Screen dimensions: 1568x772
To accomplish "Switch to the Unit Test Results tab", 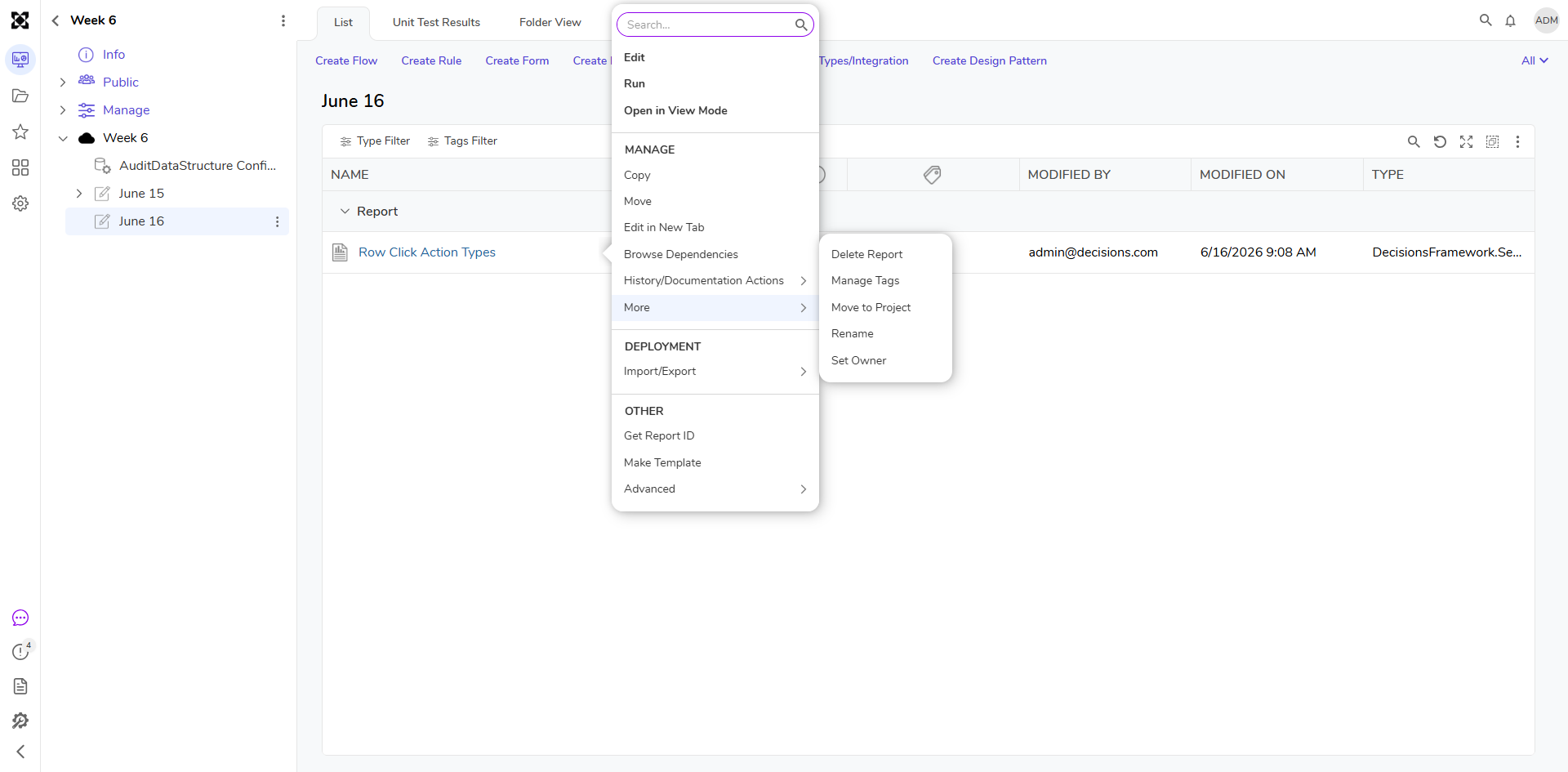I will (436, 23).
